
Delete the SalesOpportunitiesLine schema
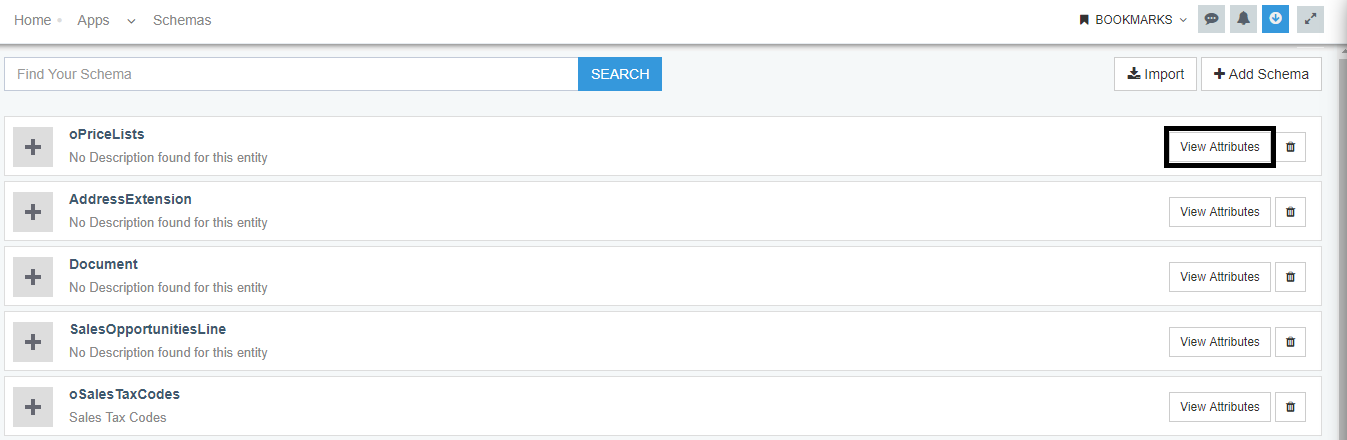click(1290, 342)
